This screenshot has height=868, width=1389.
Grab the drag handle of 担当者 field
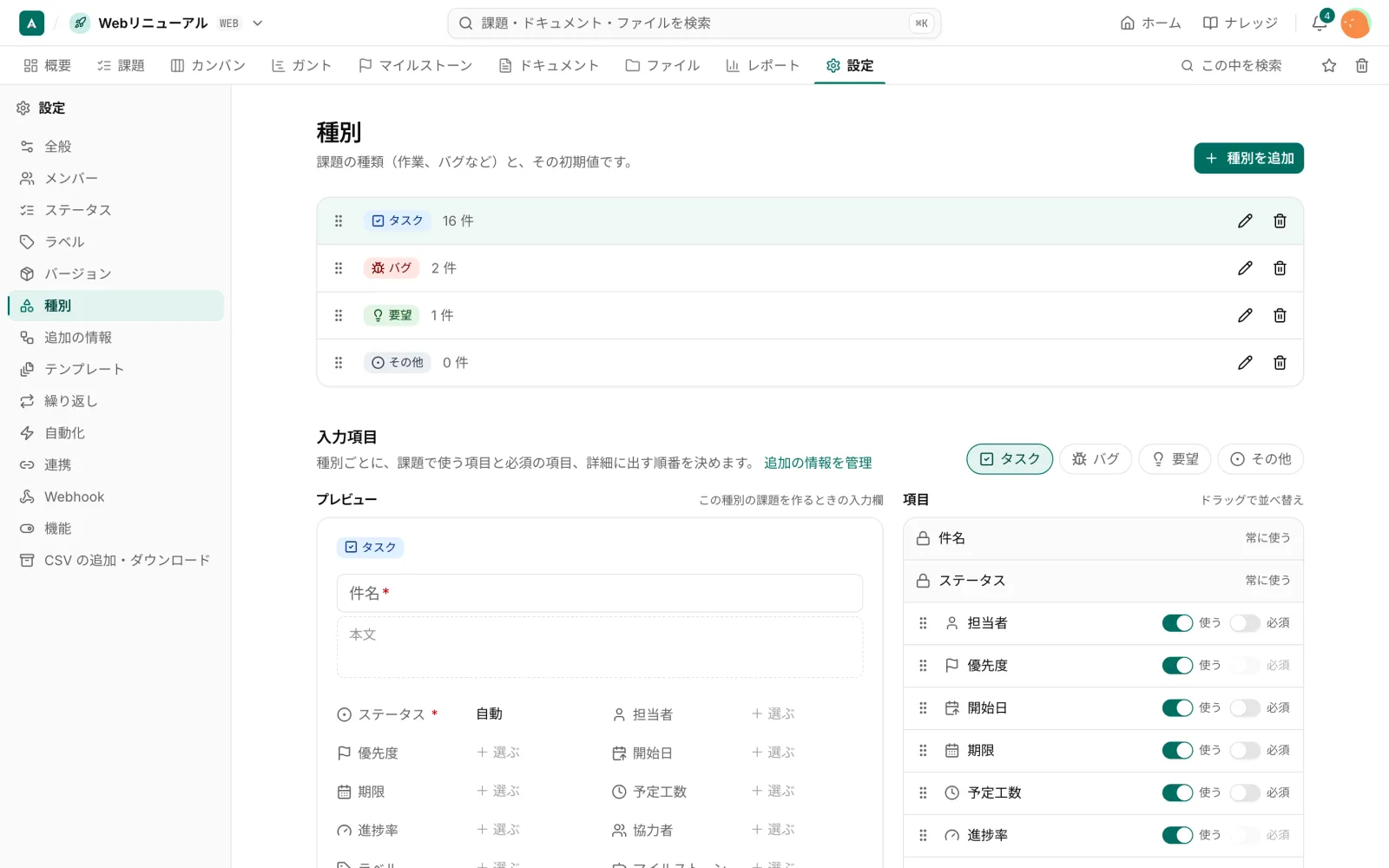(x=923, y=623)
